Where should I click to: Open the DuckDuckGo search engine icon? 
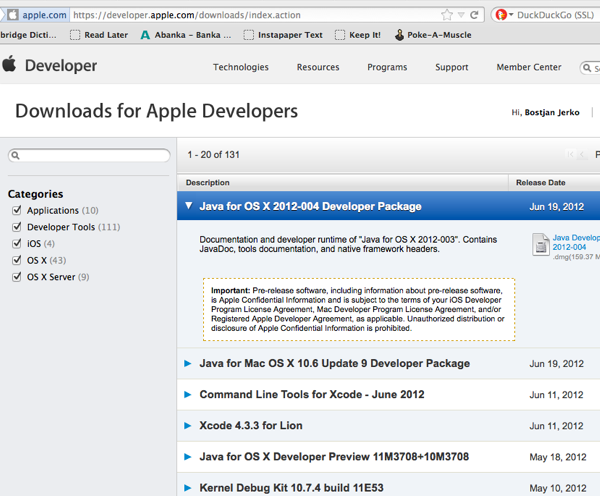click(x=501, y=15)
